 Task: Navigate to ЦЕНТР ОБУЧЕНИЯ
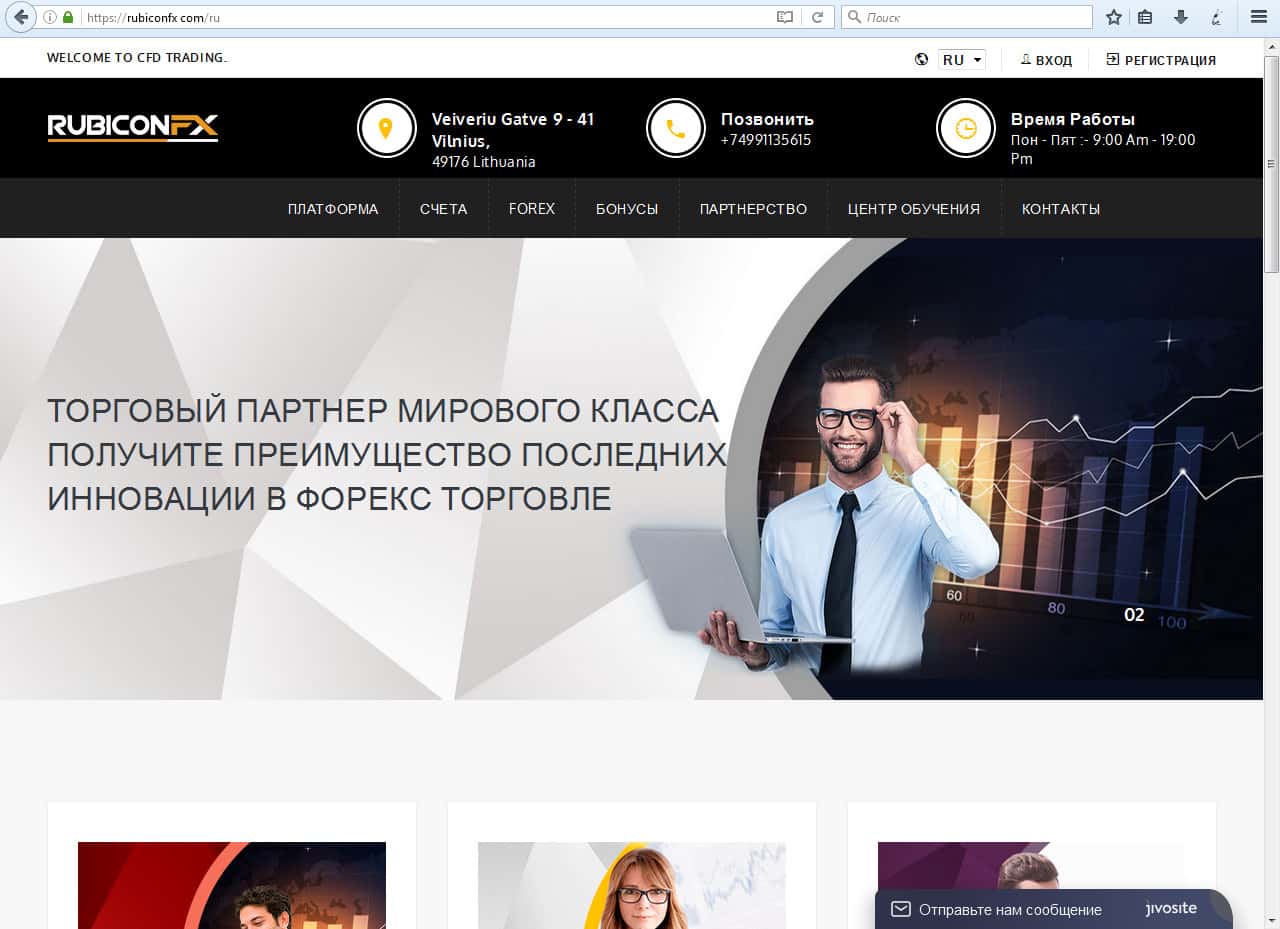[x=914, y=209]
